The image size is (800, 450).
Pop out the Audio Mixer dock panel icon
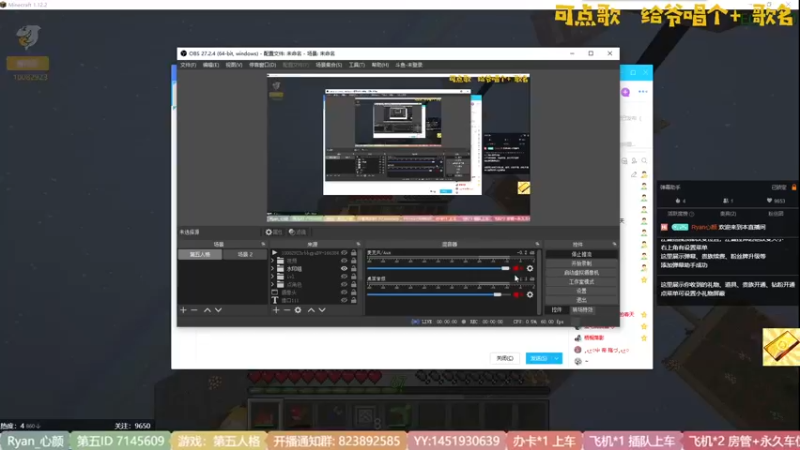537,244
